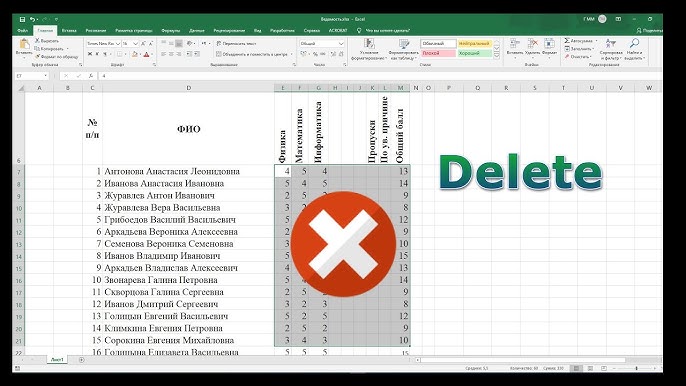Click the Paste clipboard icon
This screenshot has height=386, width=686.
(24, 44)
